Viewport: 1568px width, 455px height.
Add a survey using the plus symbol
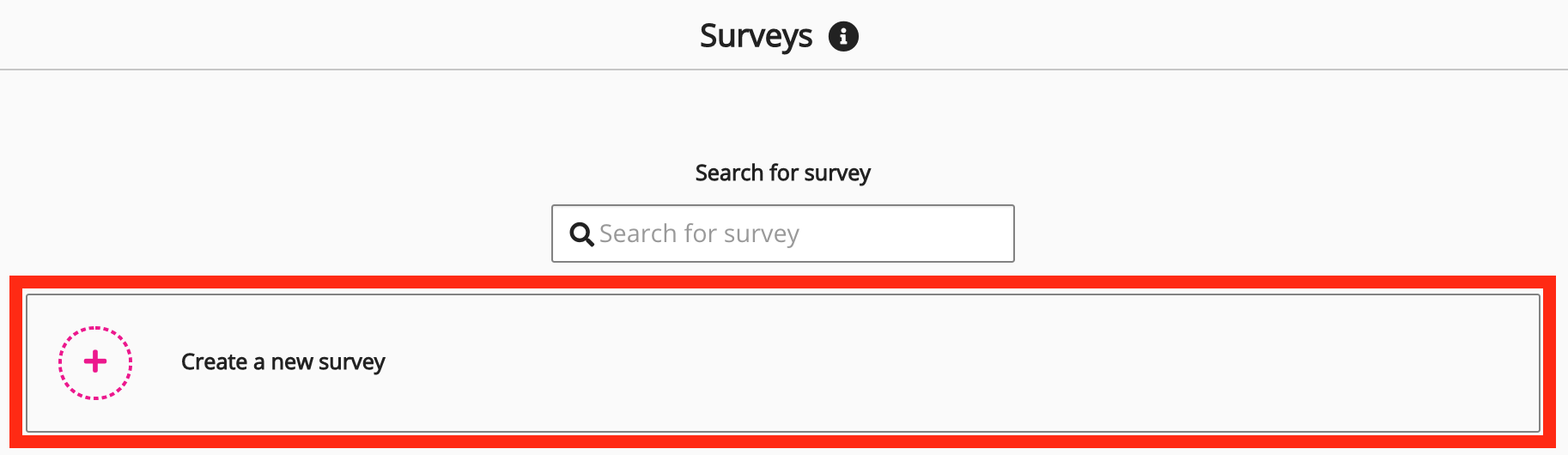click(95, 362)
